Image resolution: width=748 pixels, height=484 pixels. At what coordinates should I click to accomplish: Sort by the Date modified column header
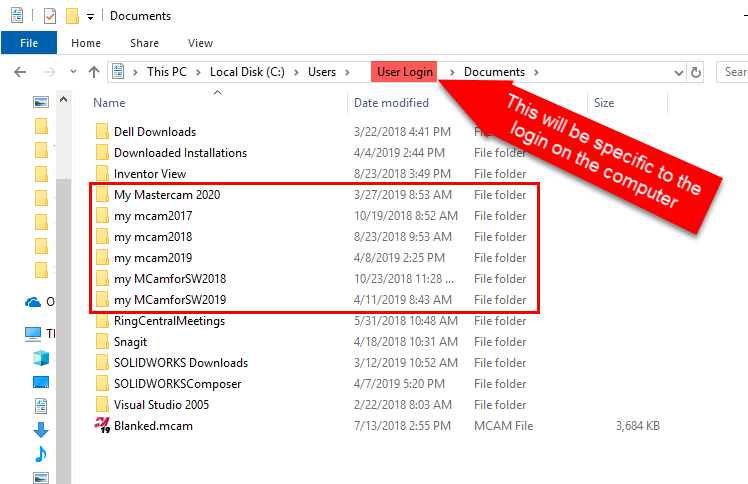[391, 103]
